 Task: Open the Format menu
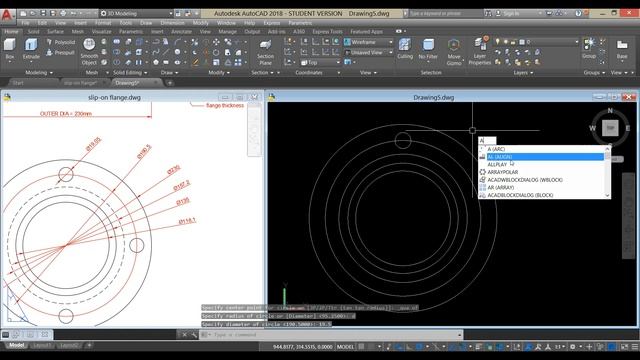pyautogui.click(x=103, y=23)
